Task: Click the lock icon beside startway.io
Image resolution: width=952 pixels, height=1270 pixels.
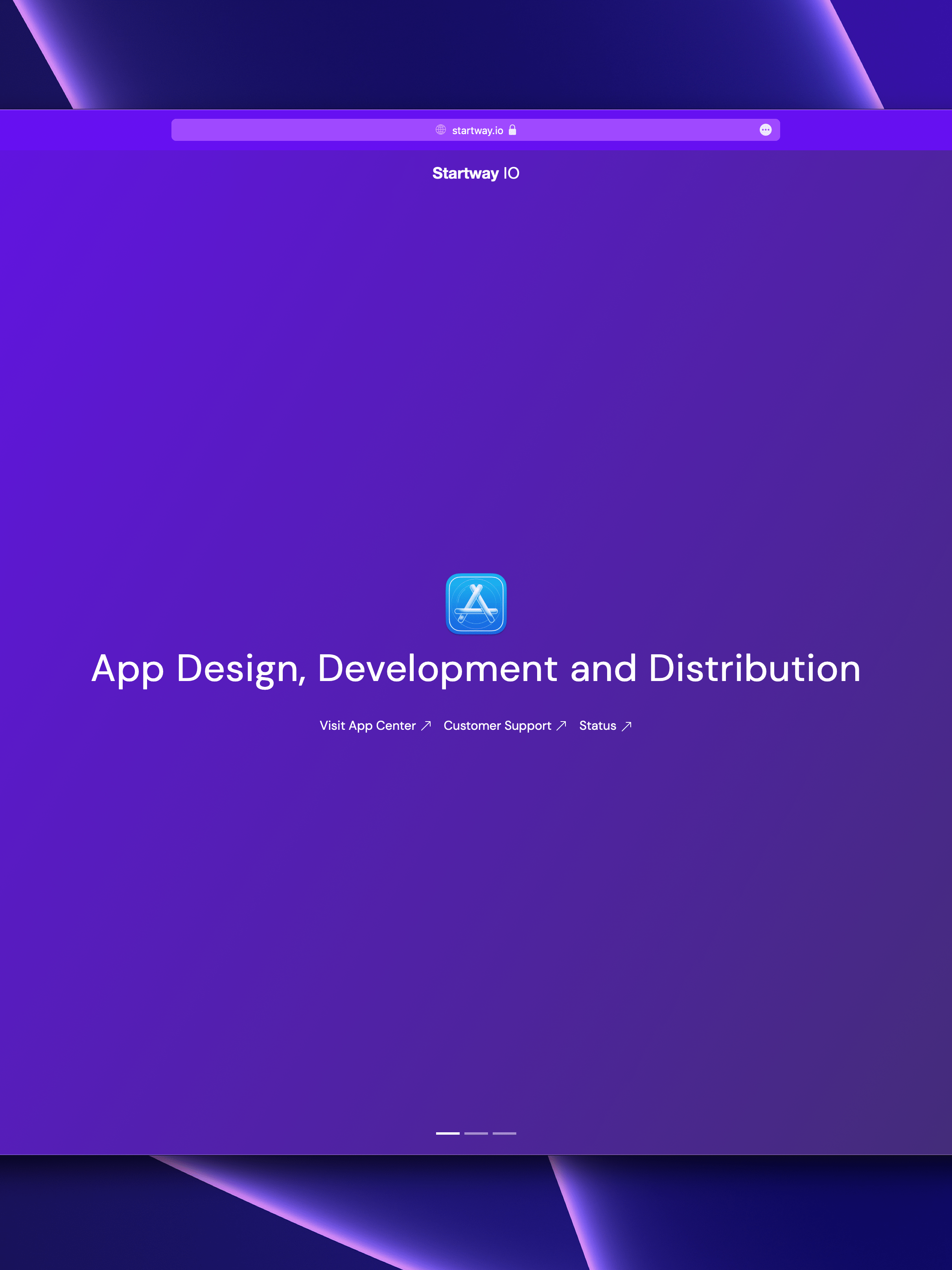Action: (512, 130)
